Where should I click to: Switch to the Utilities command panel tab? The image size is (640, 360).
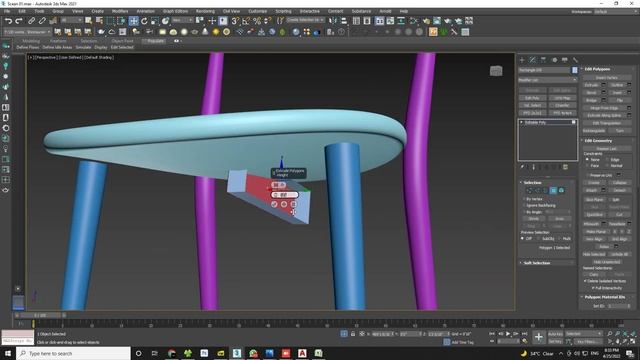coord(576,60)
